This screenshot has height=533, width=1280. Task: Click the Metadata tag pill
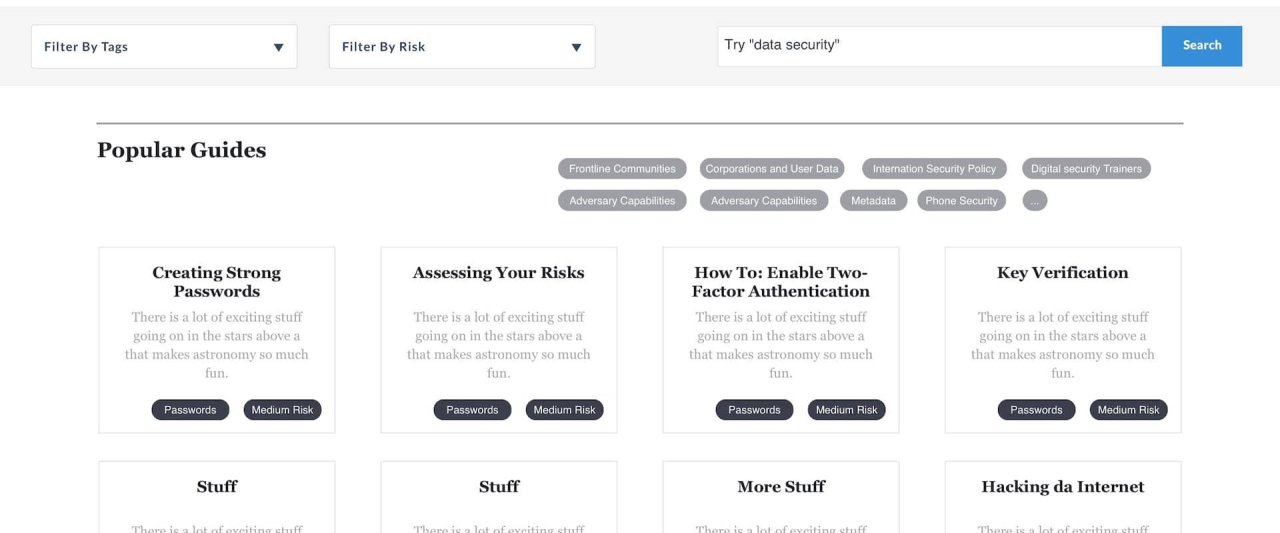click(873, 201)
